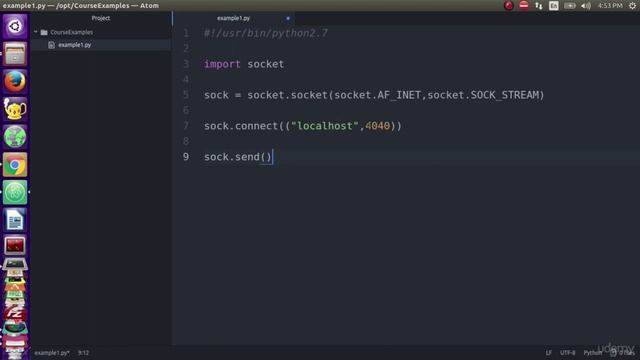Image resolution: width=640 pixels, height=360 pixels.
Task: Click the "localhost" string on line 7
Action: coord(325,126)
